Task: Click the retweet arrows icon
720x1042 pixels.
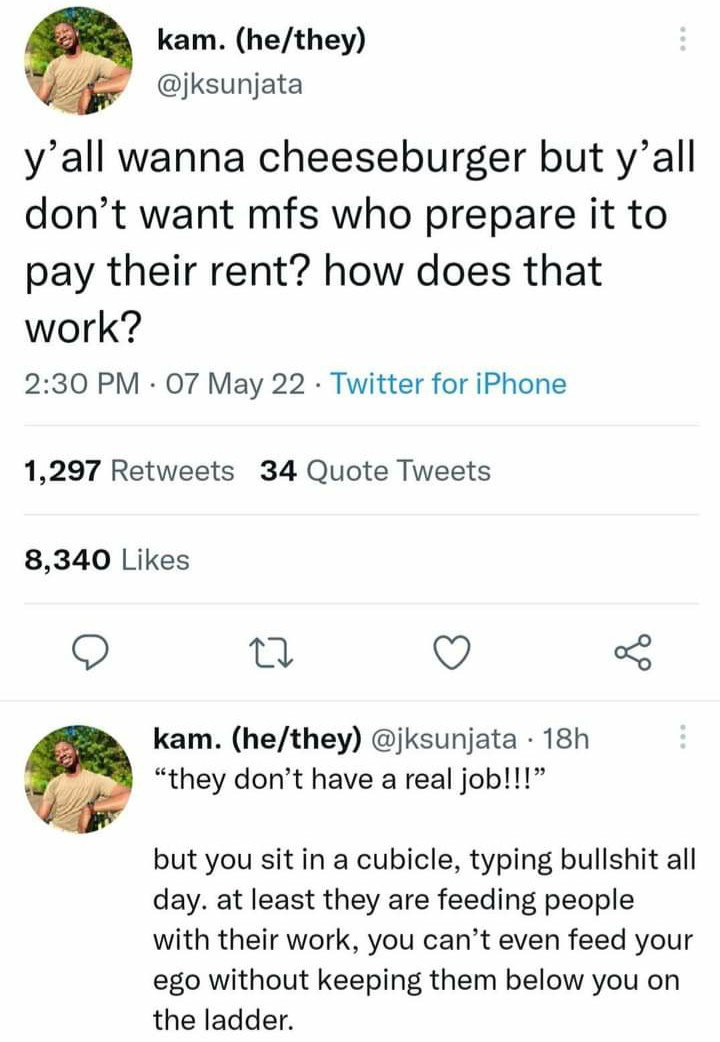Action: pyautogui.click(x=271, y=653)
